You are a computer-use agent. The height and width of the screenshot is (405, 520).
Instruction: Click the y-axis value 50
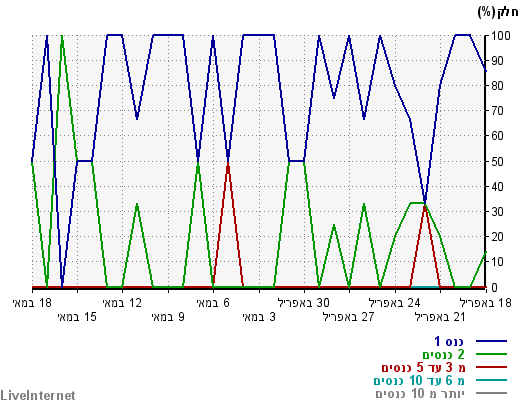[x=498, y=161]
